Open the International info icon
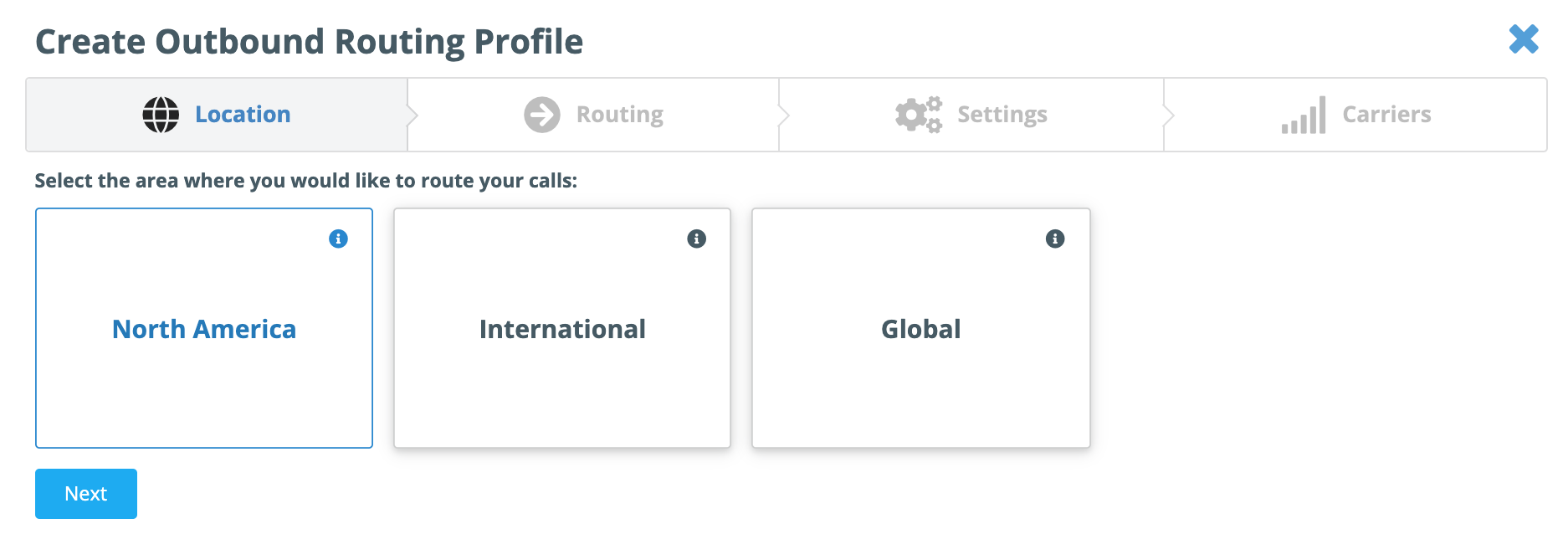This screenshot has height=534, width=1568. coord(696,239)
